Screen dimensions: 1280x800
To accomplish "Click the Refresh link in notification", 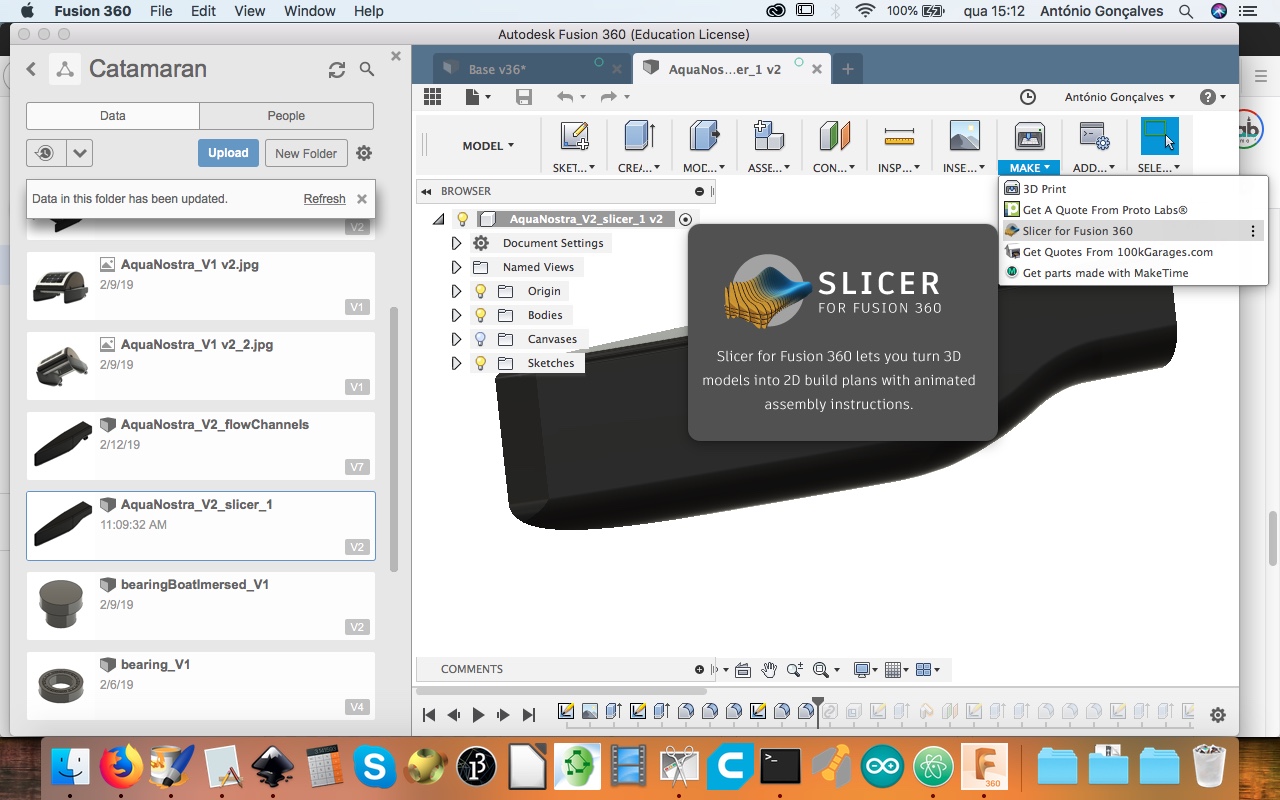I will 325,199.
